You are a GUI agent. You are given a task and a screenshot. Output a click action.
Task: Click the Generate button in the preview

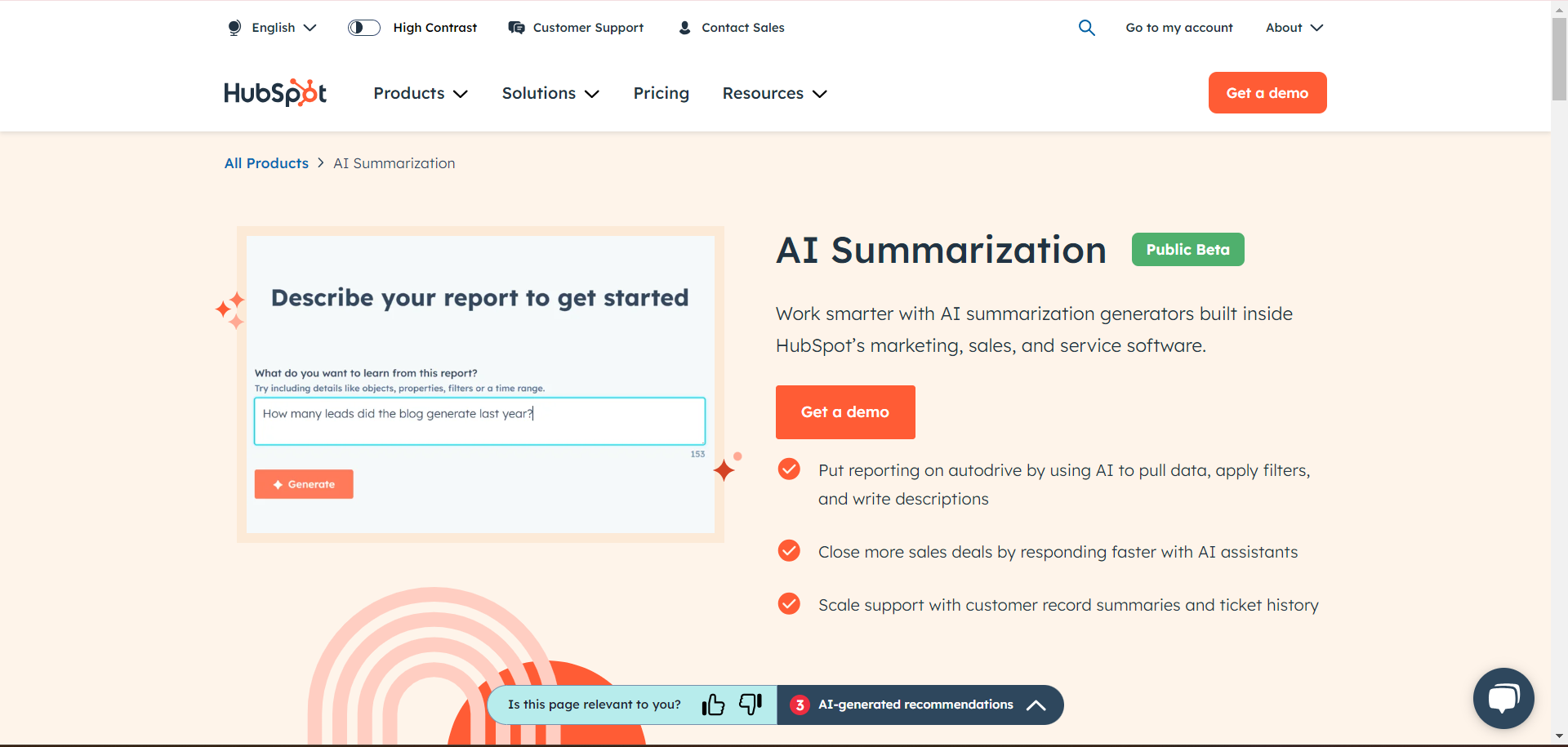[304, 484]
